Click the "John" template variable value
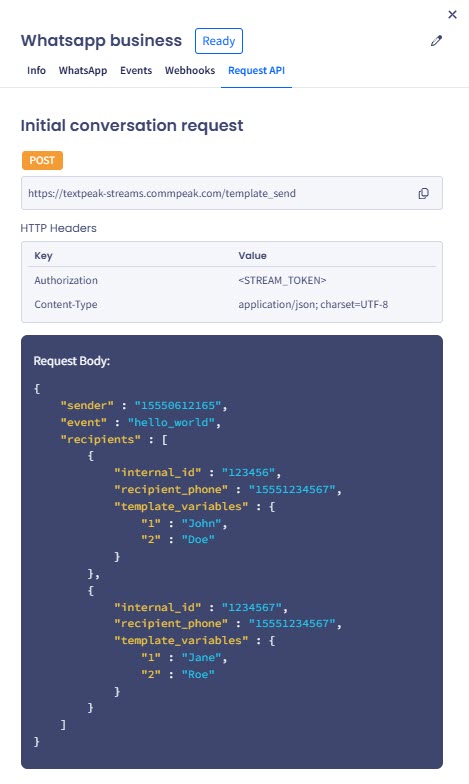The width and height of the screenshot is (469, 784). pyautogui.click(x=202, y=524)
